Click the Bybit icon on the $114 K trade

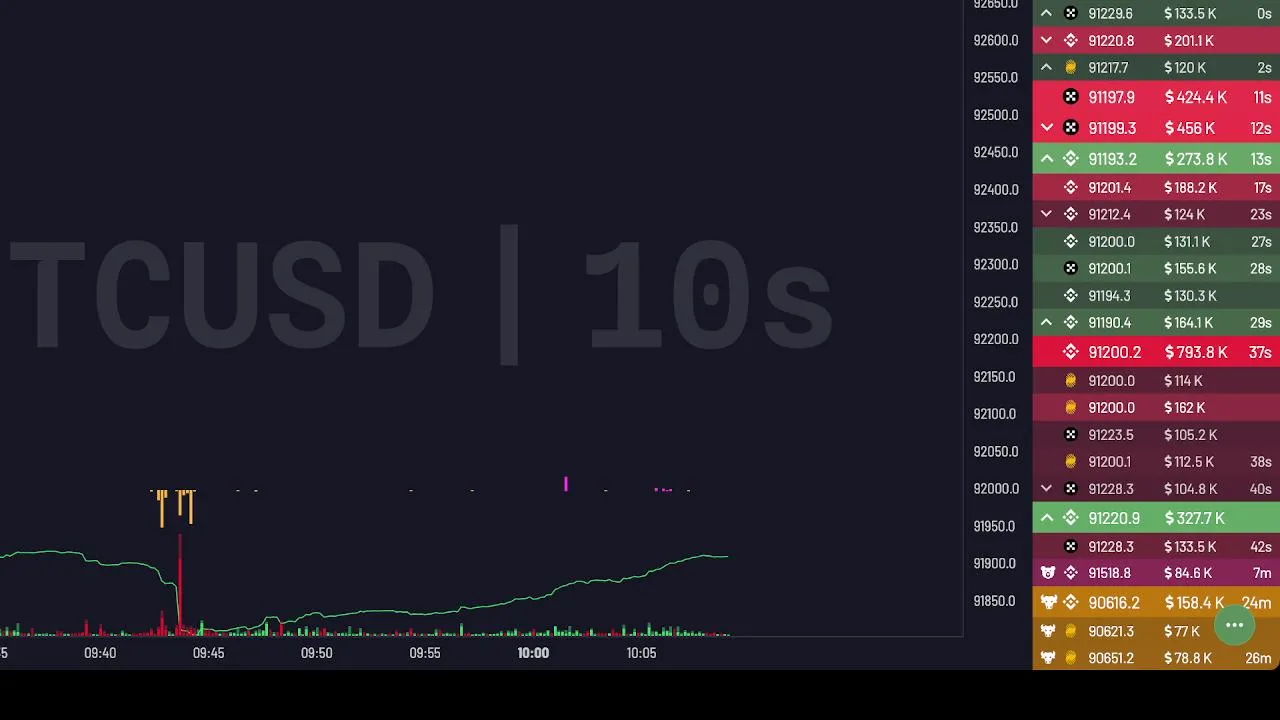pos(1071,381)
